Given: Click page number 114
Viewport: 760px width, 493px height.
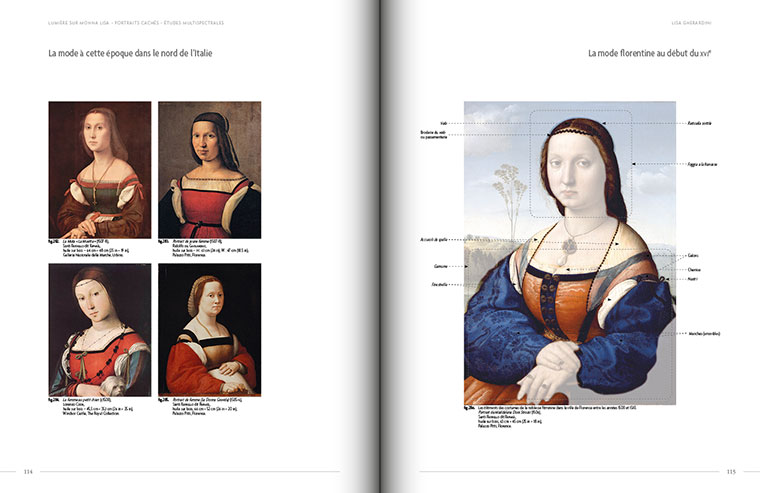Looking at the screenshot, I should (28, 472).
